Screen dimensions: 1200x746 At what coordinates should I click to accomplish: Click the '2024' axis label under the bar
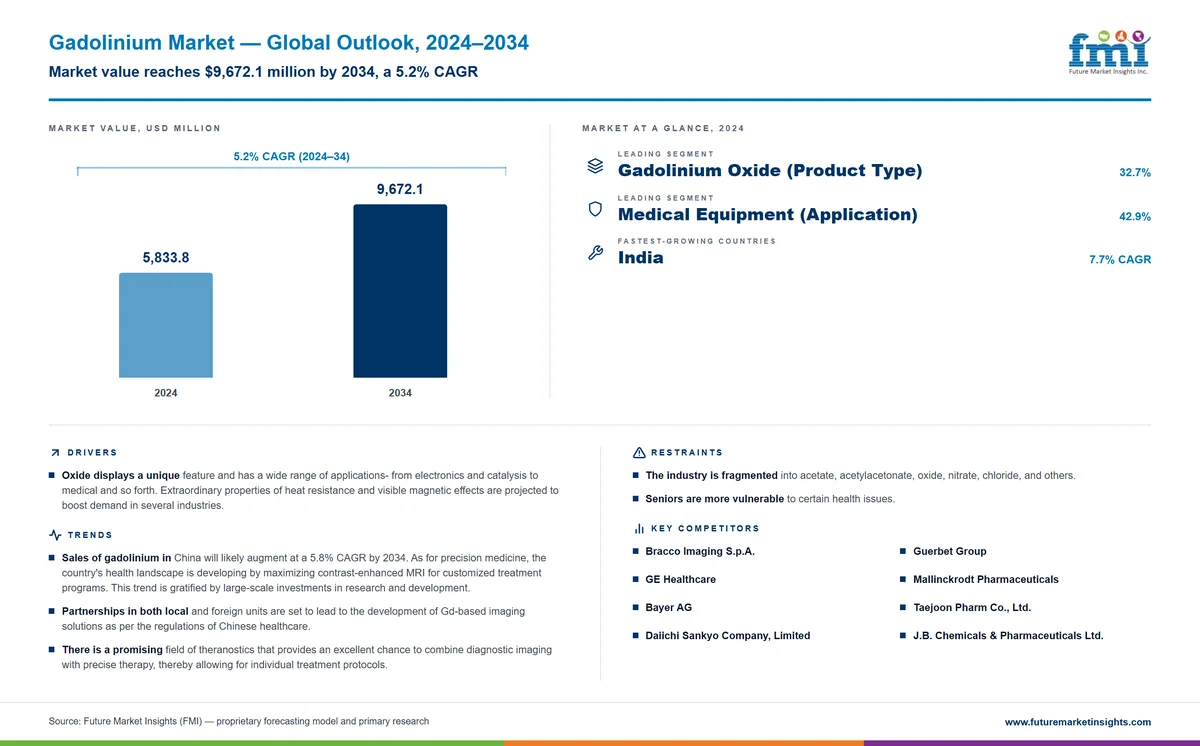tap(166, 393)
